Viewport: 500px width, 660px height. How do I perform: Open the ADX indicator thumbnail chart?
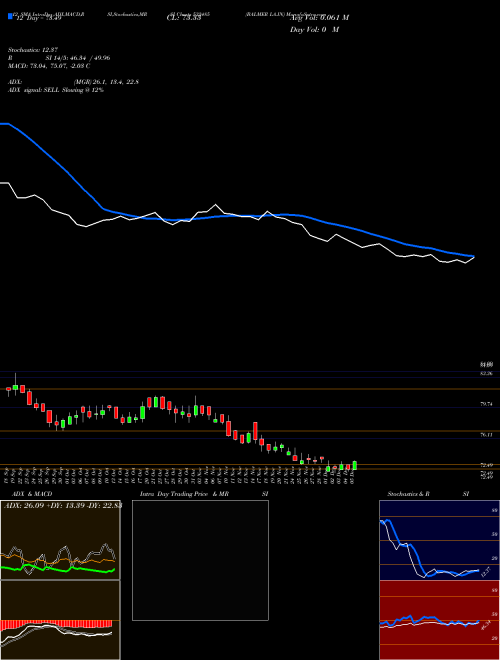60,540
